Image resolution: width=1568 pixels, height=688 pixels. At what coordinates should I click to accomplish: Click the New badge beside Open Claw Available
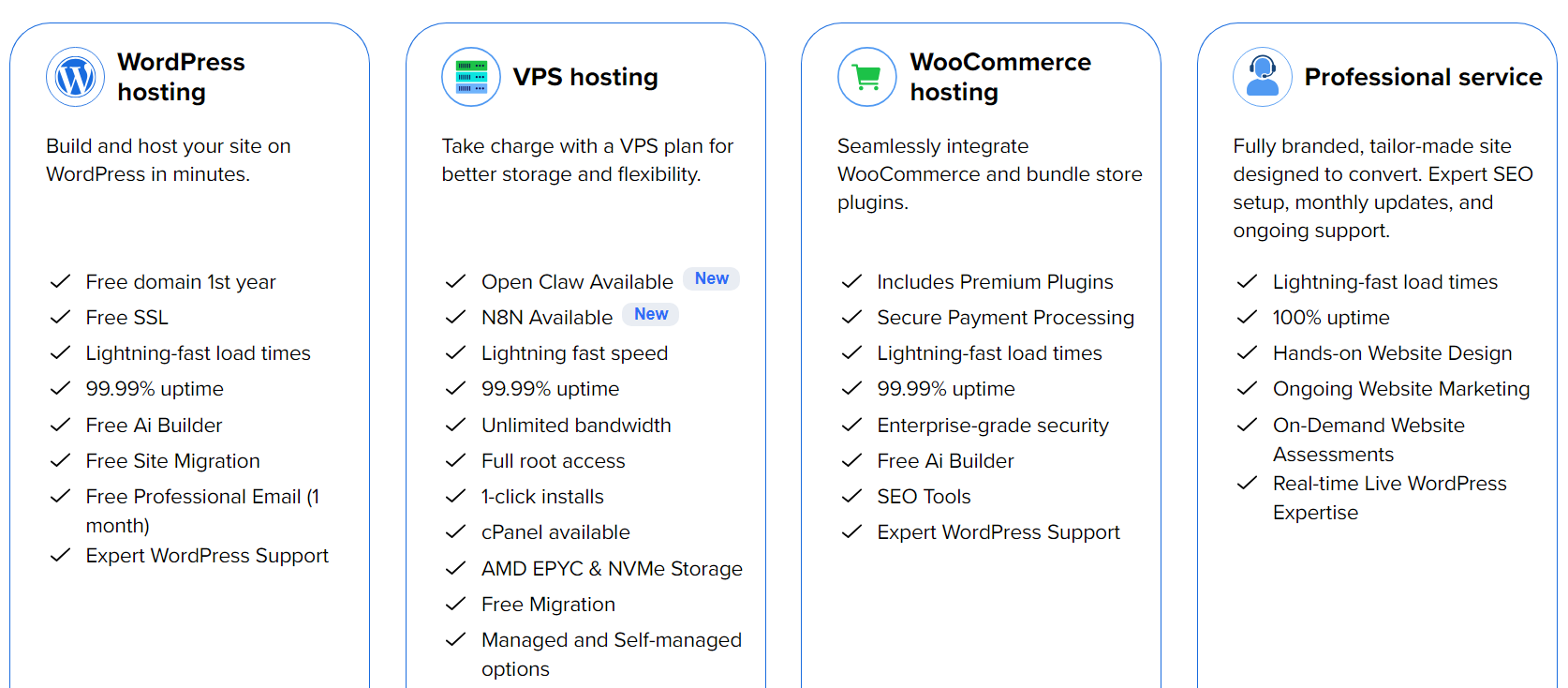coord(711,278)
